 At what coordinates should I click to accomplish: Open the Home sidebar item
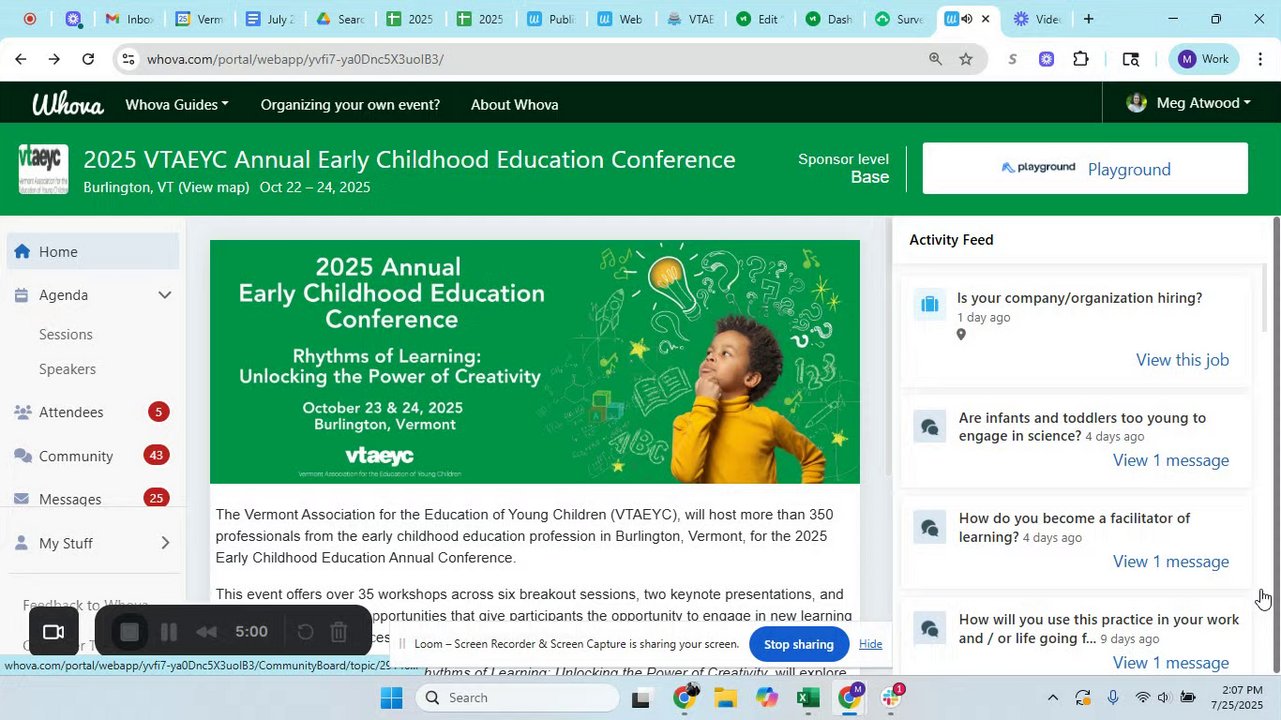[93, 252]
